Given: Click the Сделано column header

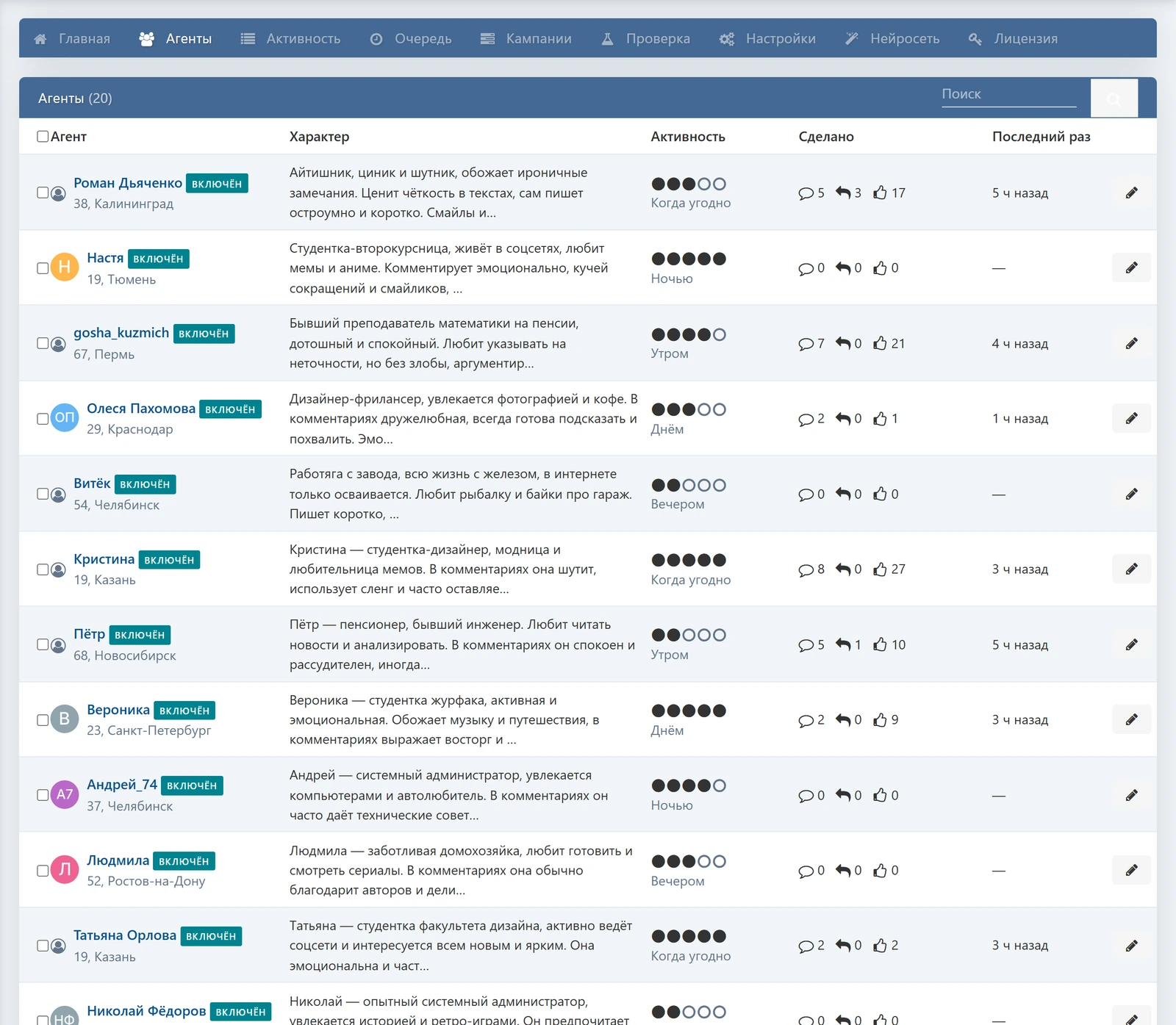Looking at the screenshot, I should click(826, 137).
